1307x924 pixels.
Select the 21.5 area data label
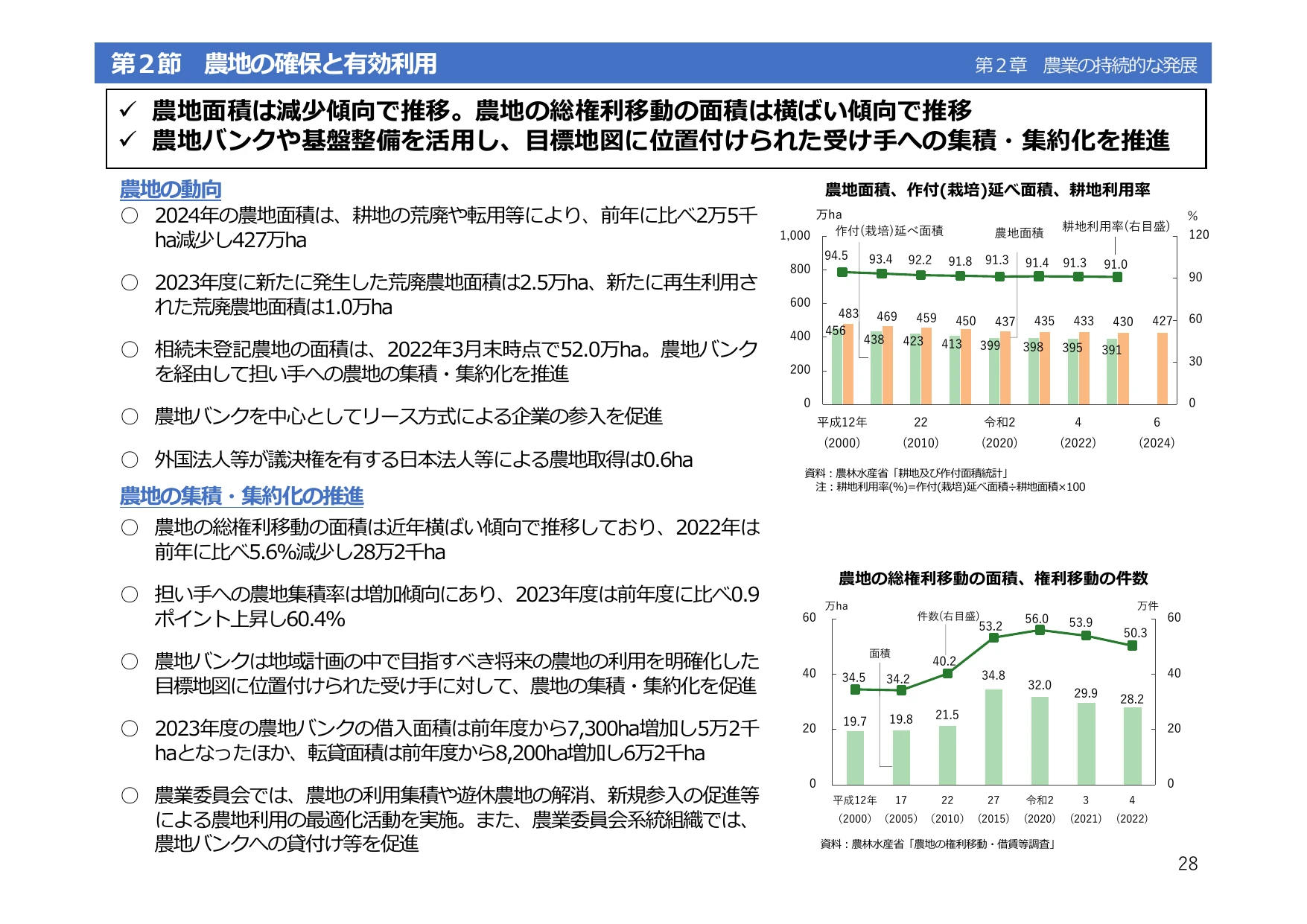tap(947, 715)
